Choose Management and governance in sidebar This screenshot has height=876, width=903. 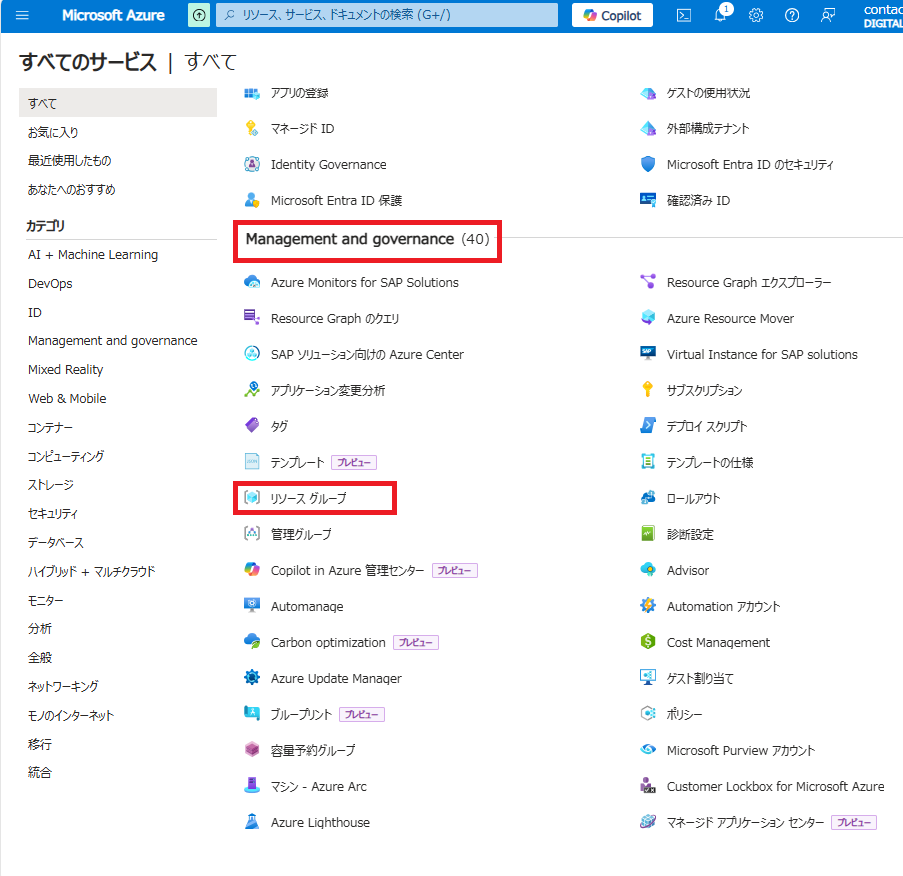112,341
